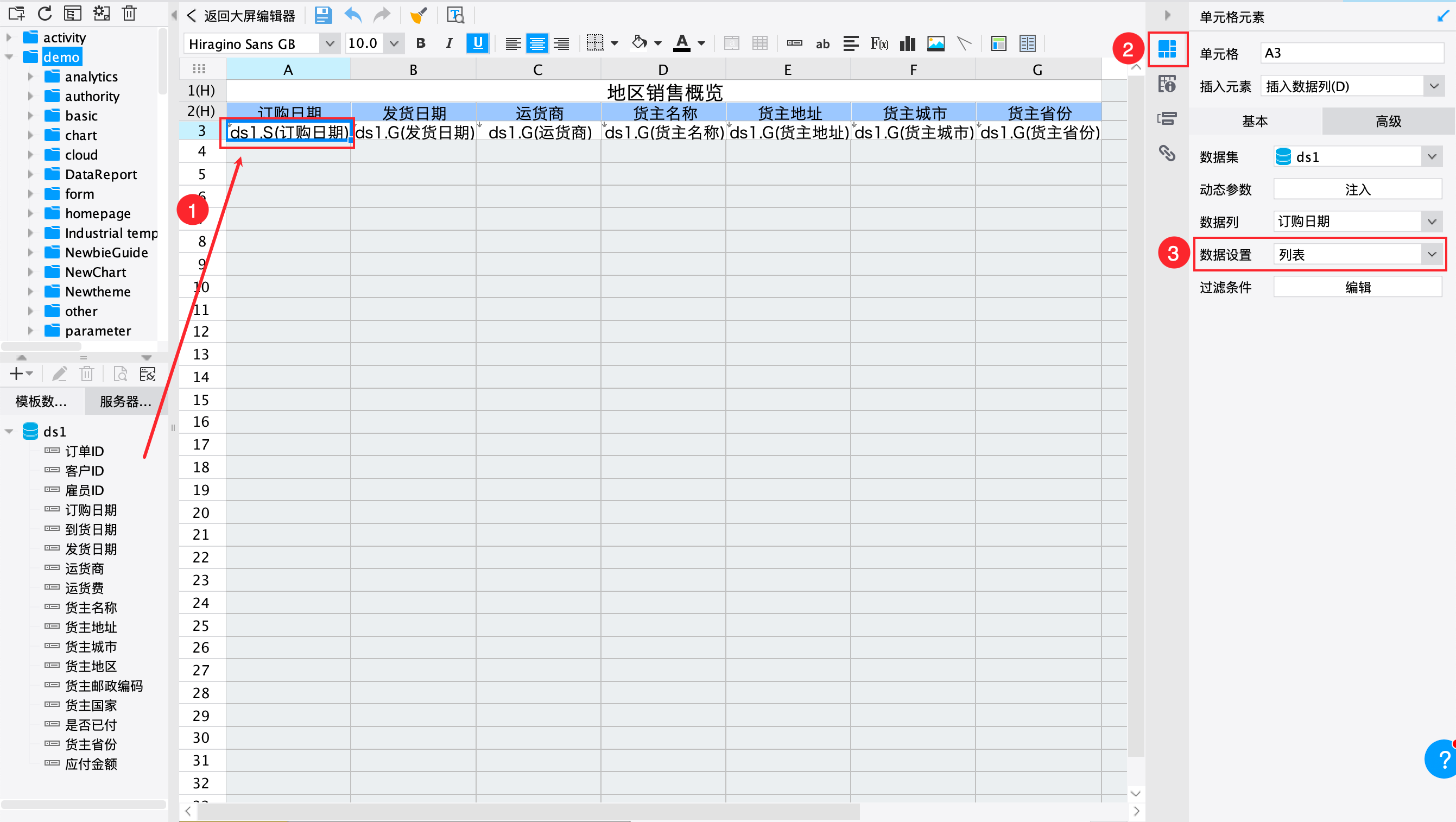
Task: Click the 单元格 input field showing A3
Action: point(1351,53)
